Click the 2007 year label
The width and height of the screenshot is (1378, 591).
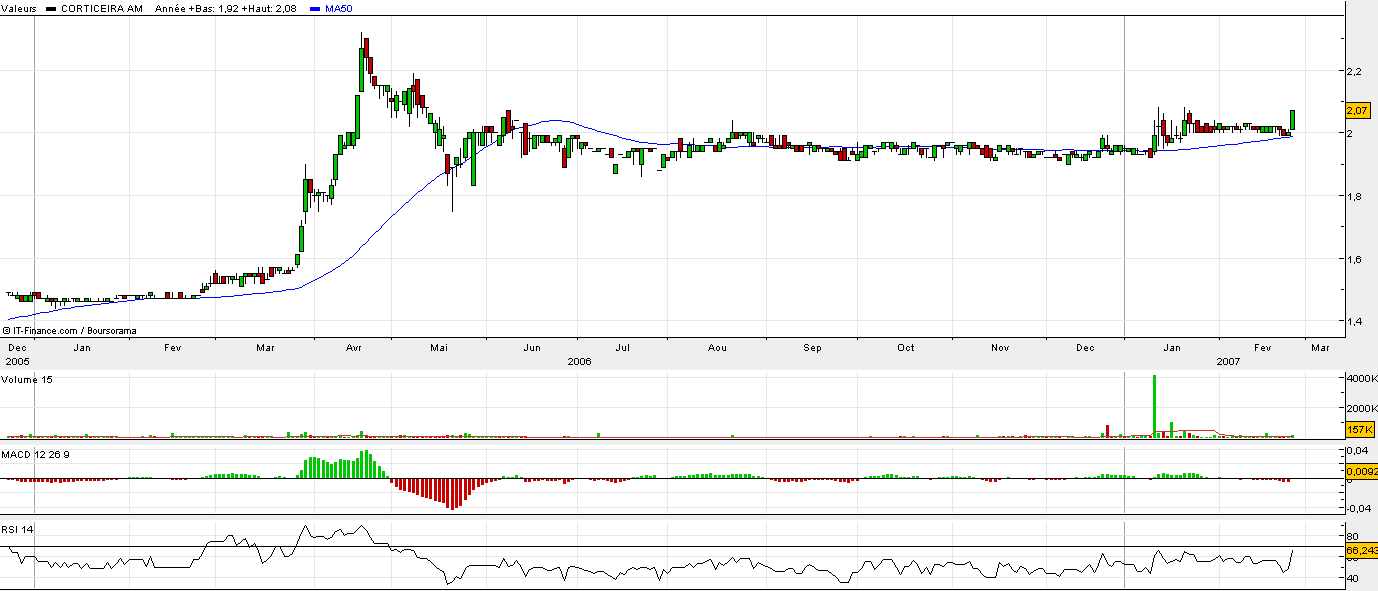pos(1230,361)
